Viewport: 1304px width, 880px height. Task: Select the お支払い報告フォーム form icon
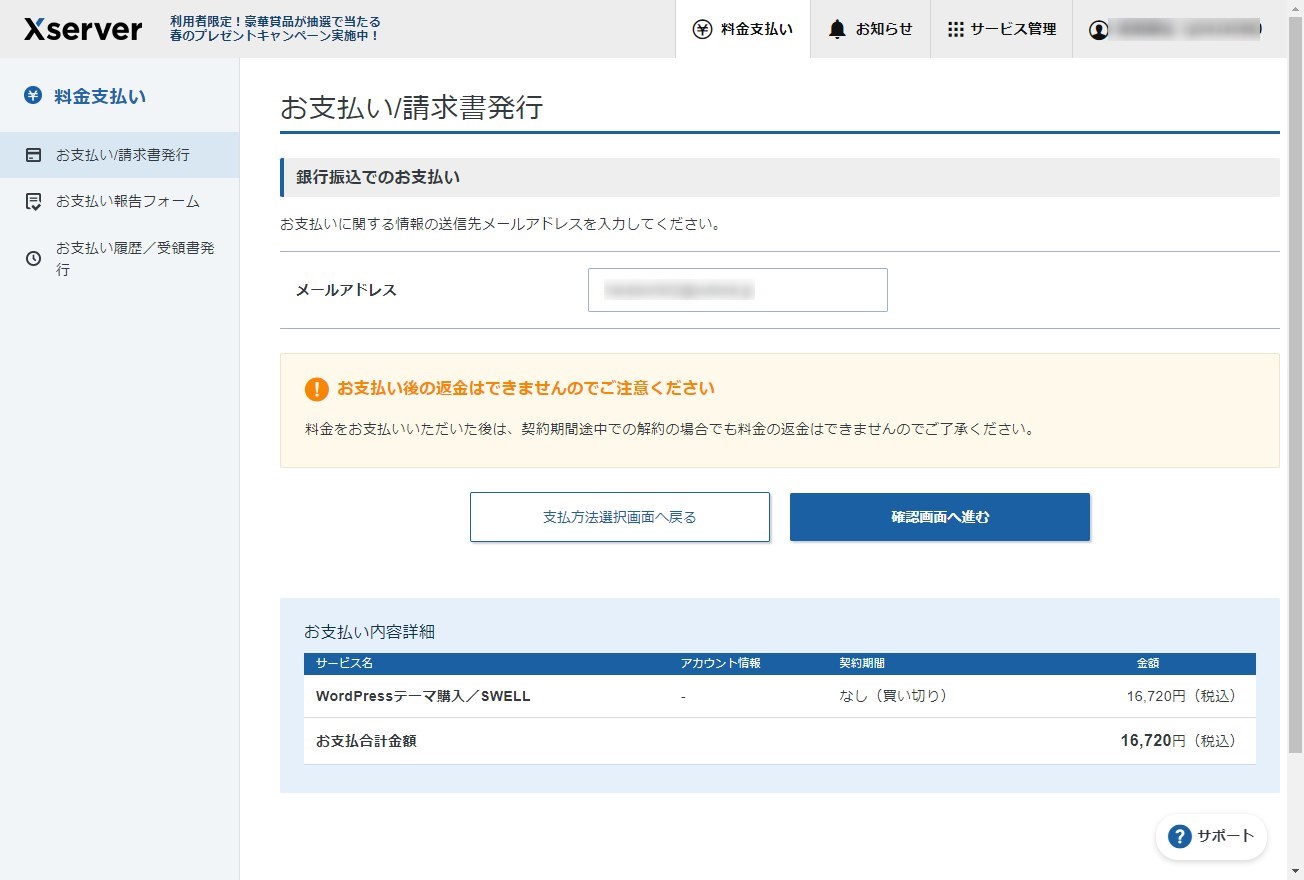click(33, 201)
